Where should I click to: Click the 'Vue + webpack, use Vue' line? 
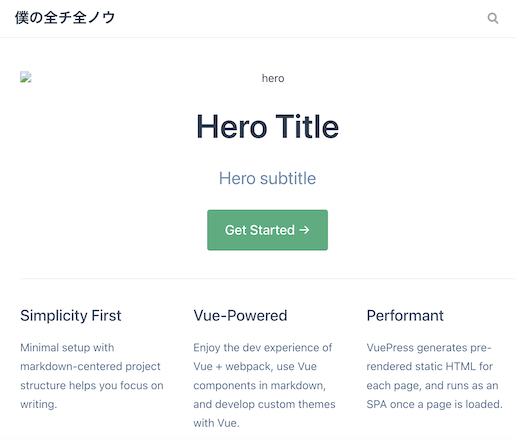coord(255,366)
